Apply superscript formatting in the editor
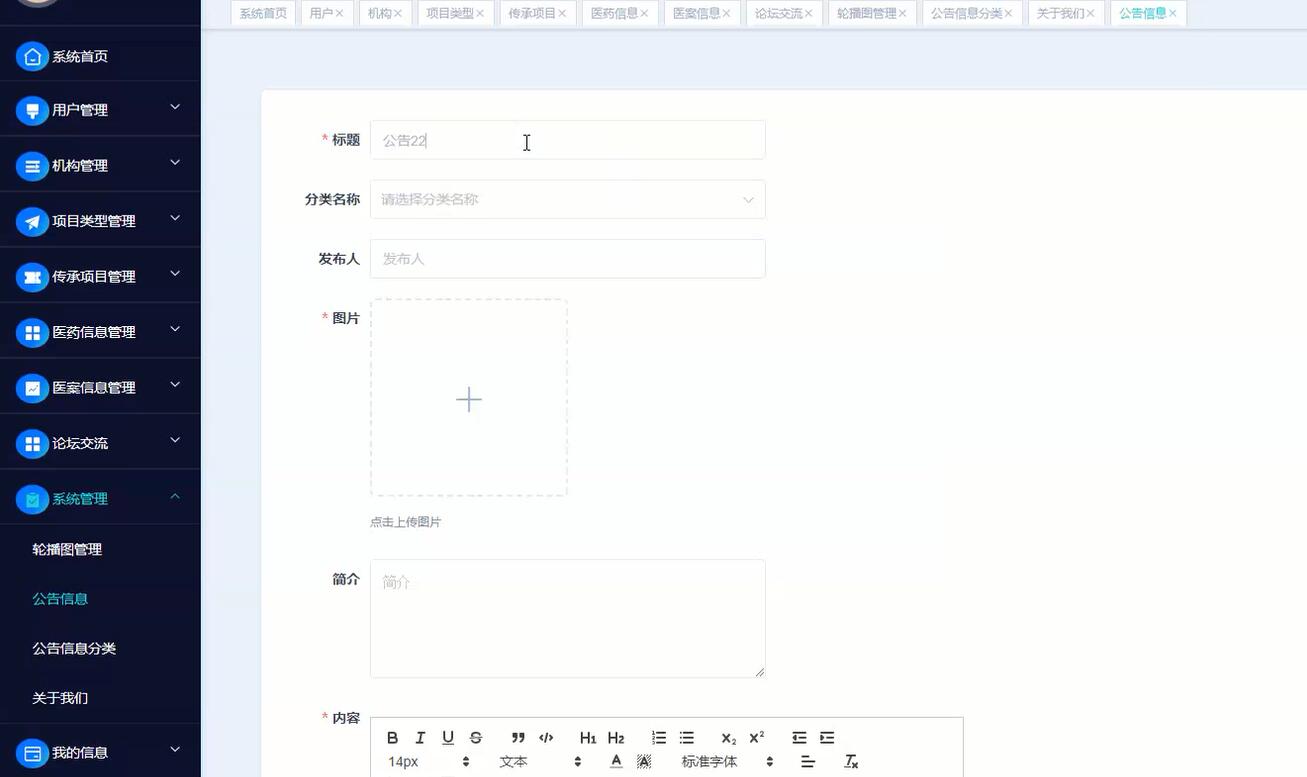This screenshot has height=777, width=1307. click(756, 737)
